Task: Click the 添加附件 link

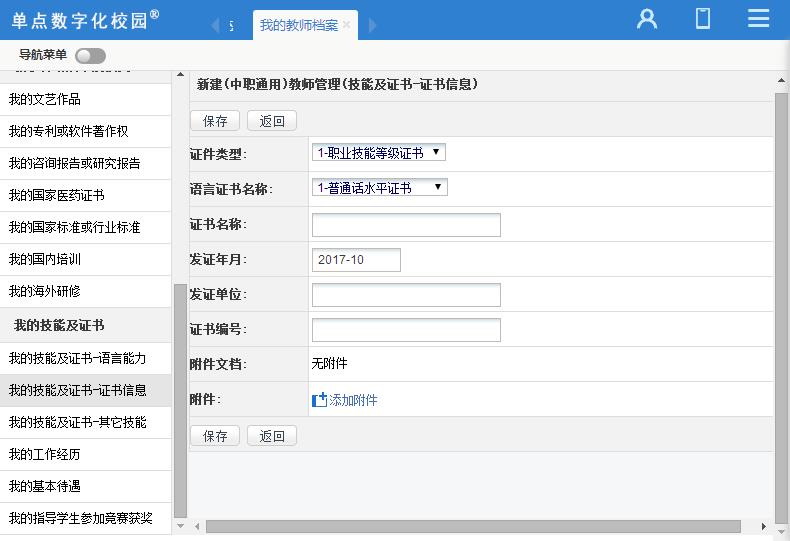Action: [x=353, y=400]
